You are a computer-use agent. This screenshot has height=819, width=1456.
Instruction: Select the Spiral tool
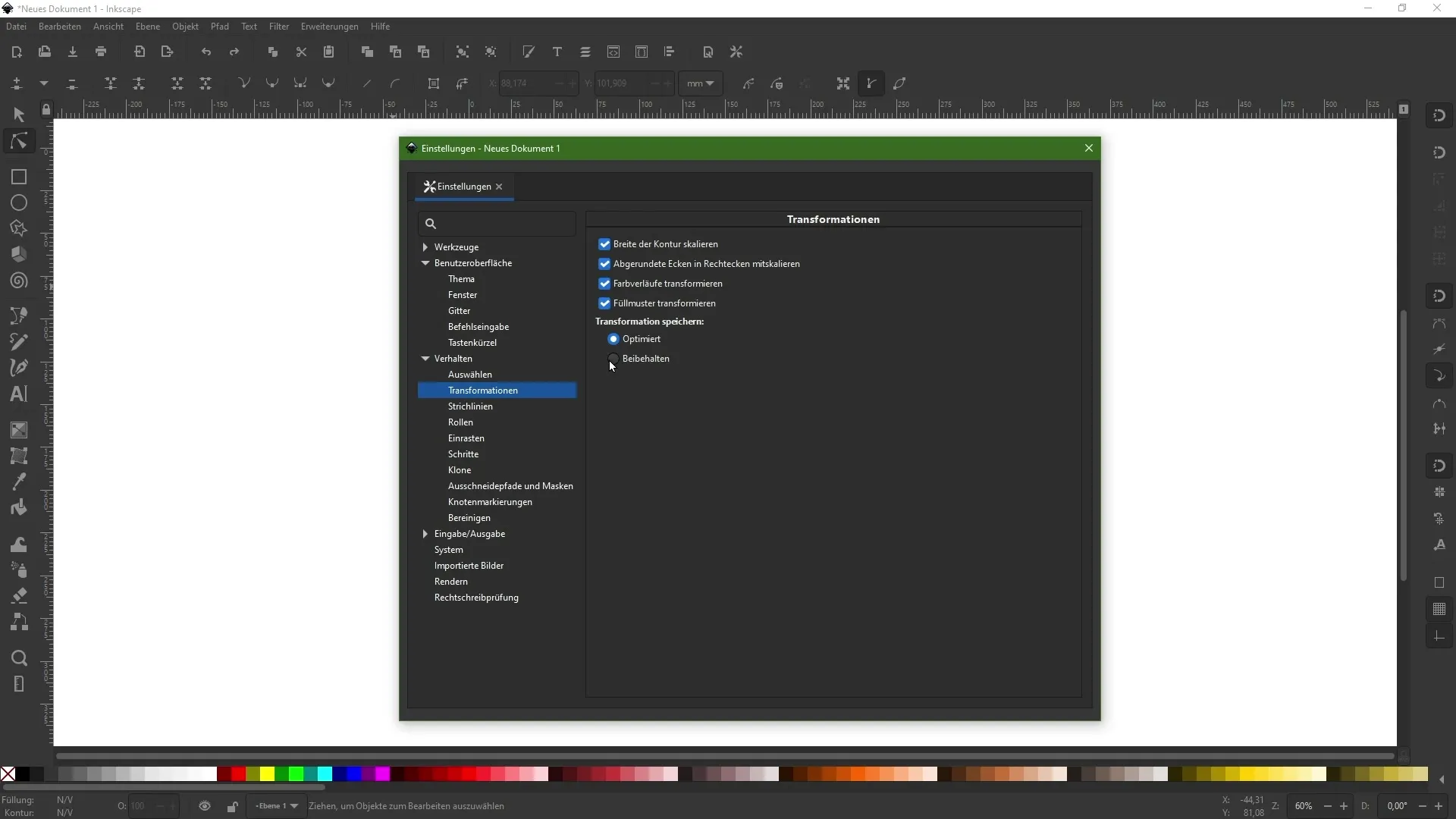pos(19,281)
